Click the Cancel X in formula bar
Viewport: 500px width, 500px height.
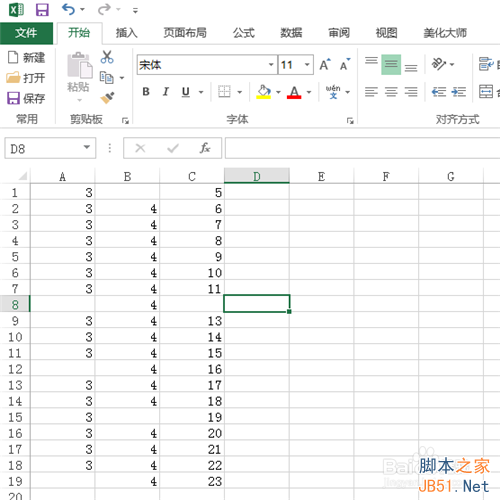pos(140,148)
